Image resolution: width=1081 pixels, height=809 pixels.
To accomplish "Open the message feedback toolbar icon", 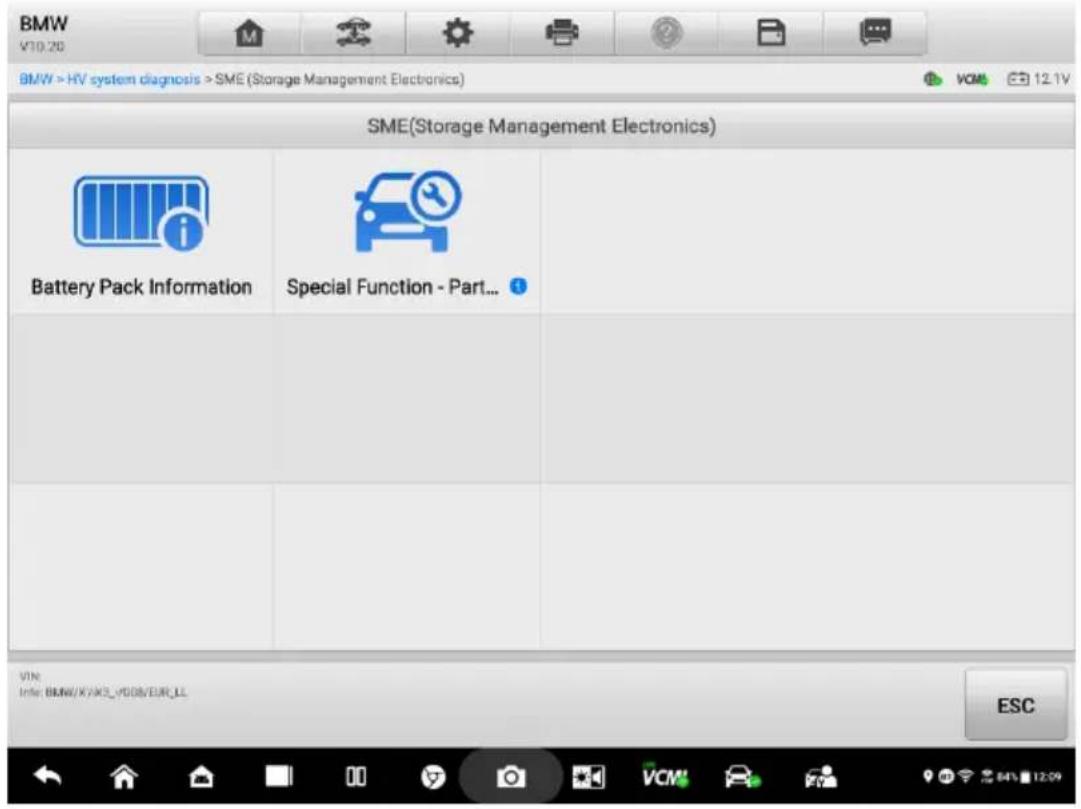I will pos(875,32).
